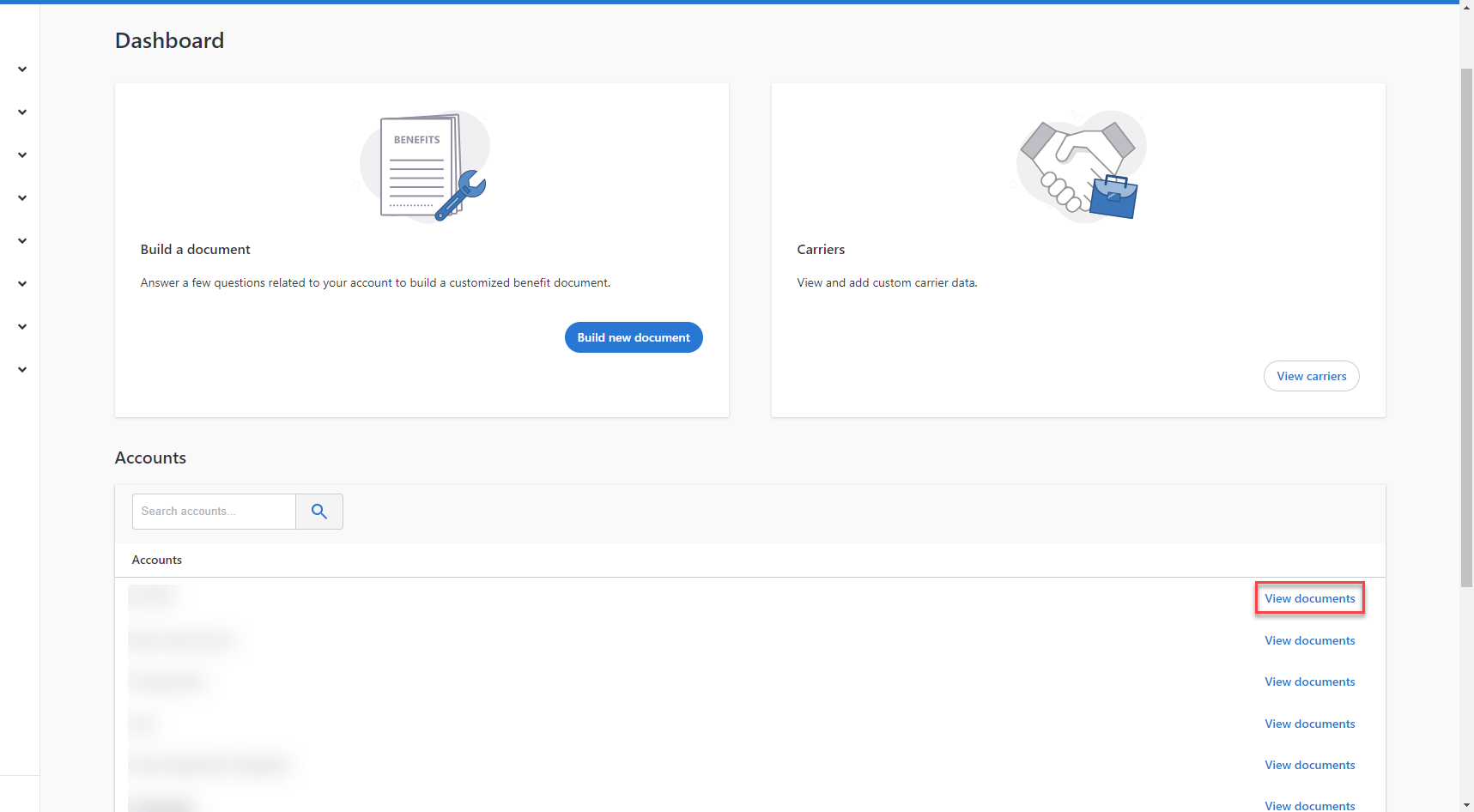
Task: Click the handshake Carriers illustration
Action: coord(1077,166)
